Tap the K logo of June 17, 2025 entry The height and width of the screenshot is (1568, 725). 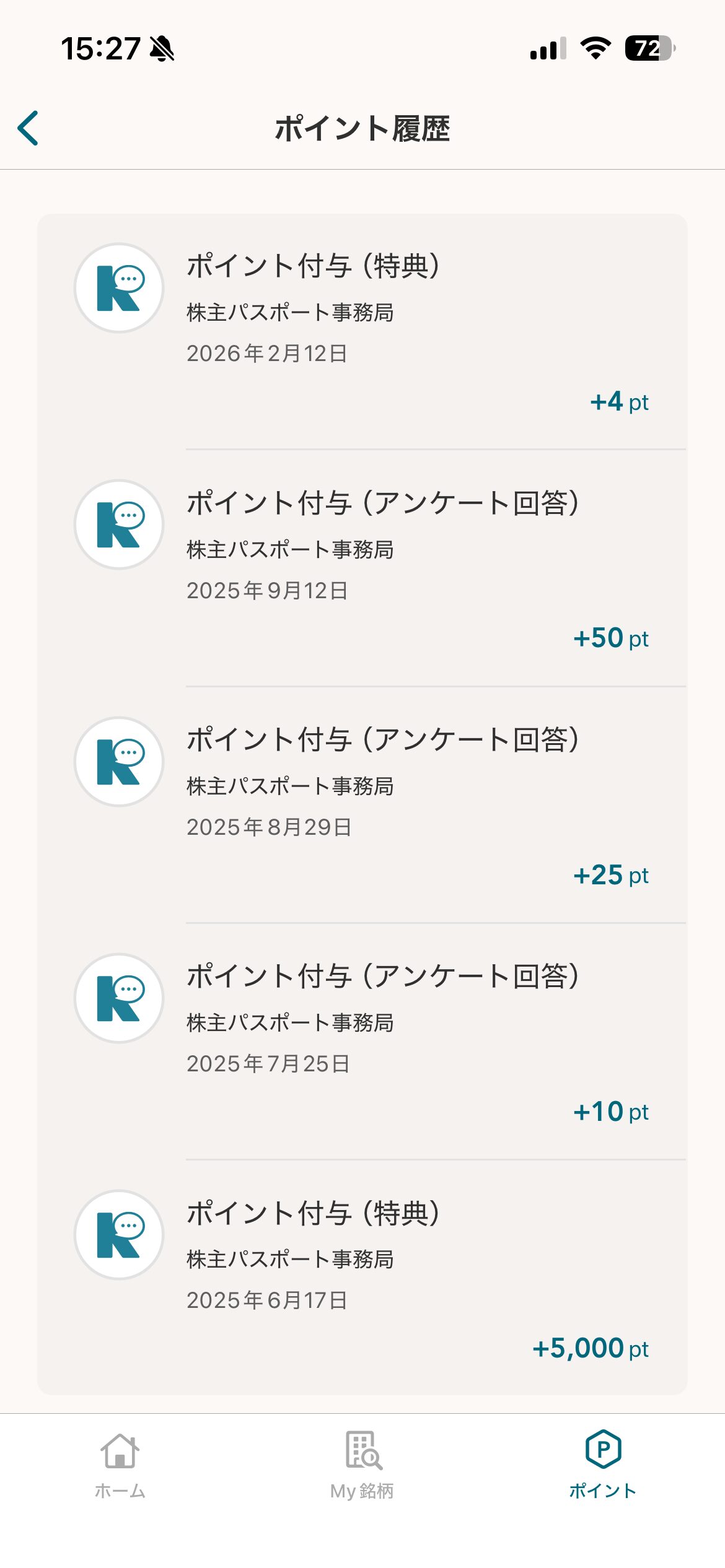pyautogui.click(x=119, y=1235)
